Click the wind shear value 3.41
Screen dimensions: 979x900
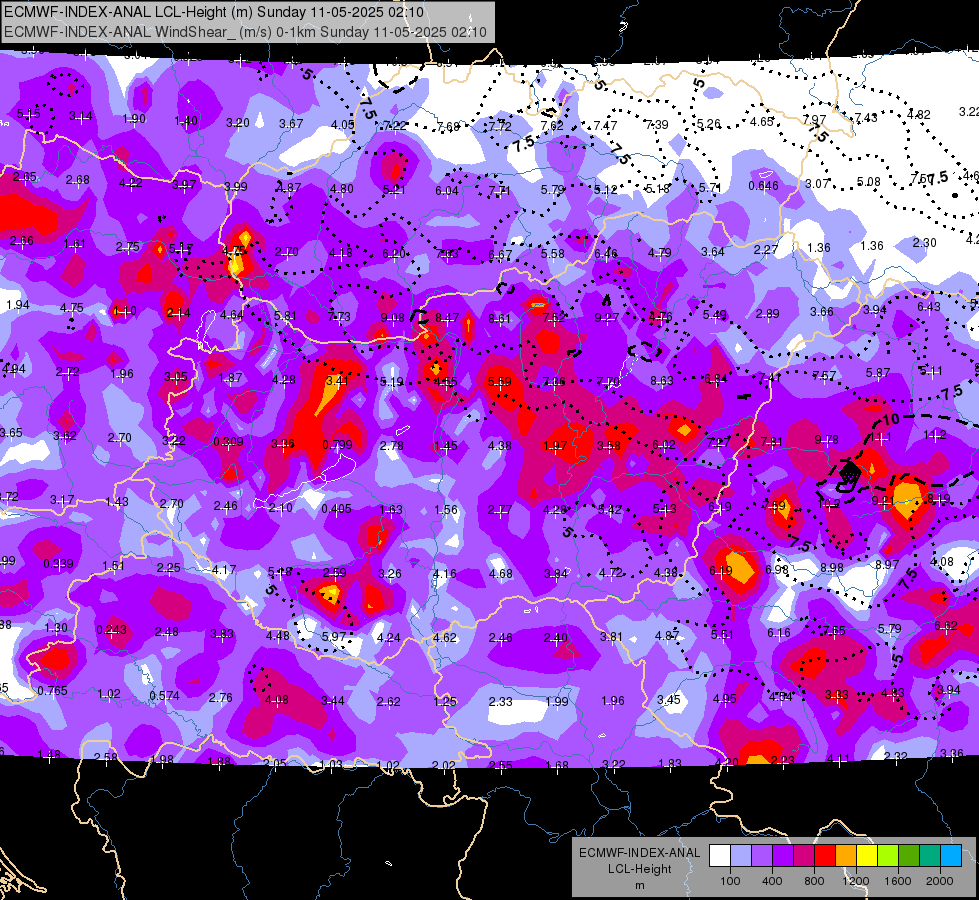coord(337,380)
